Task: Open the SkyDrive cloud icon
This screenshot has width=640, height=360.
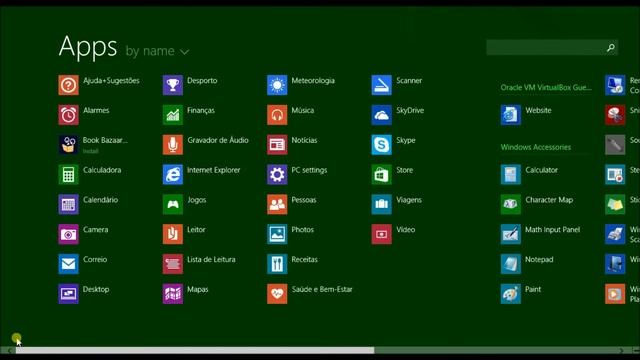Action: [382, 115]
